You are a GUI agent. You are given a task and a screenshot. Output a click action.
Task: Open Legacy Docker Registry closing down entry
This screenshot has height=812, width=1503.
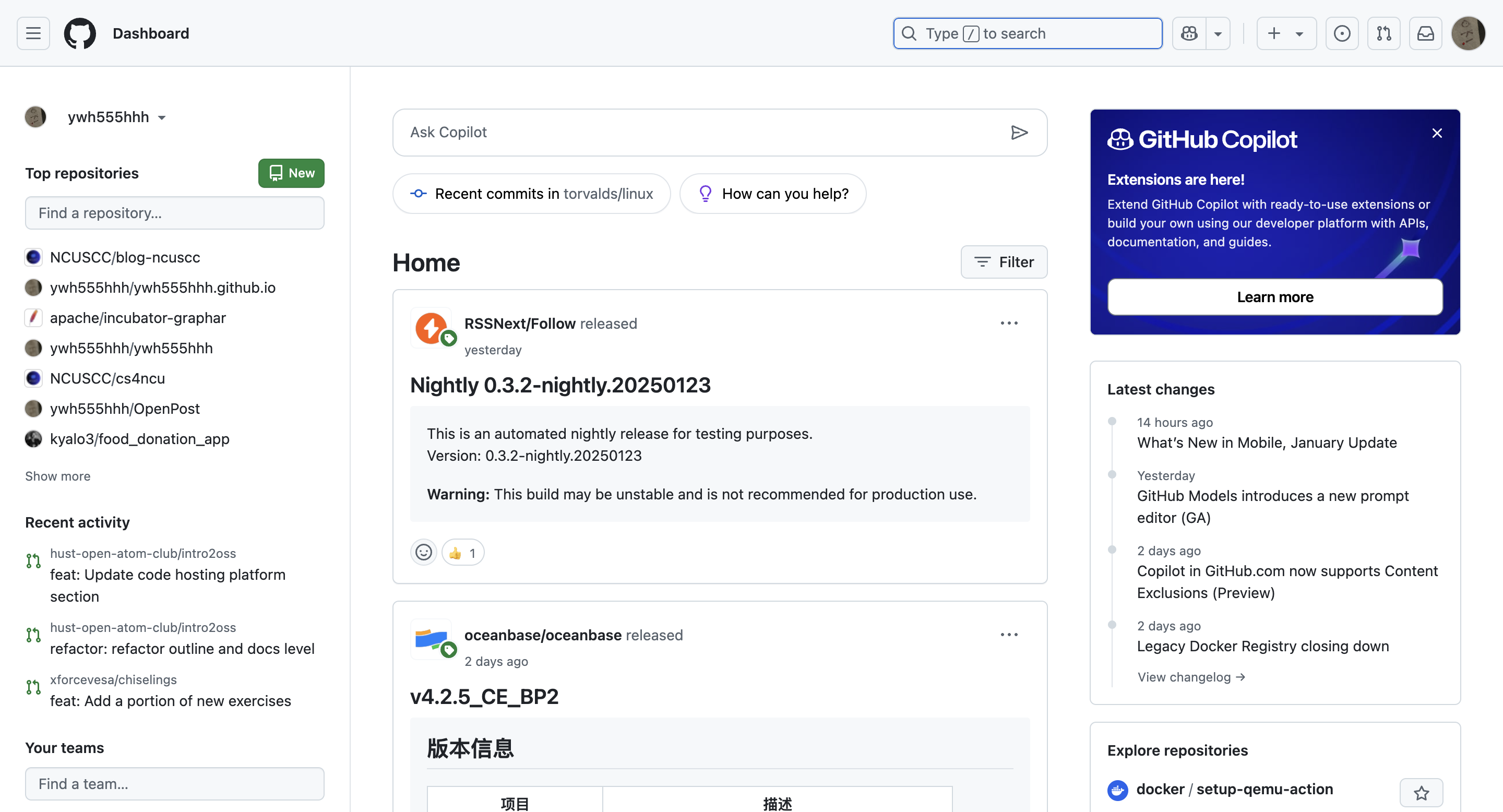(x=1262, y=647)
